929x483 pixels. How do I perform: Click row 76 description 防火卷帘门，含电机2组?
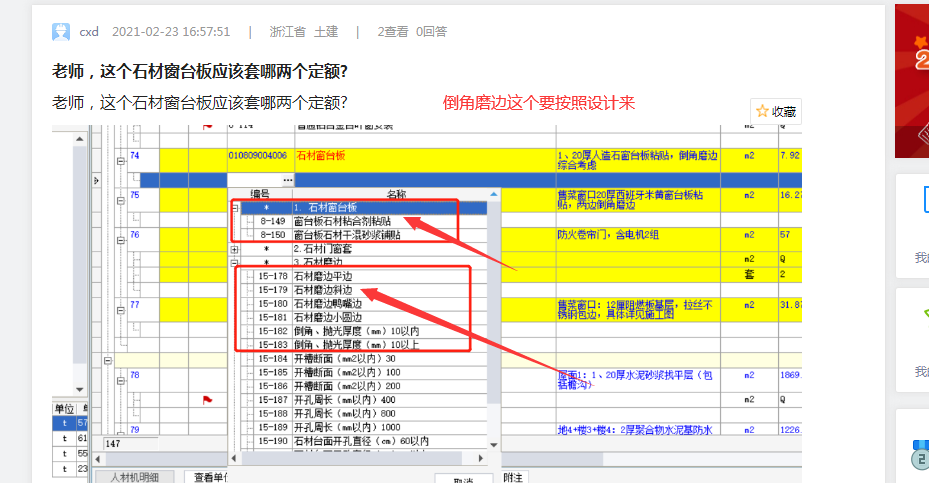point(608,235)
